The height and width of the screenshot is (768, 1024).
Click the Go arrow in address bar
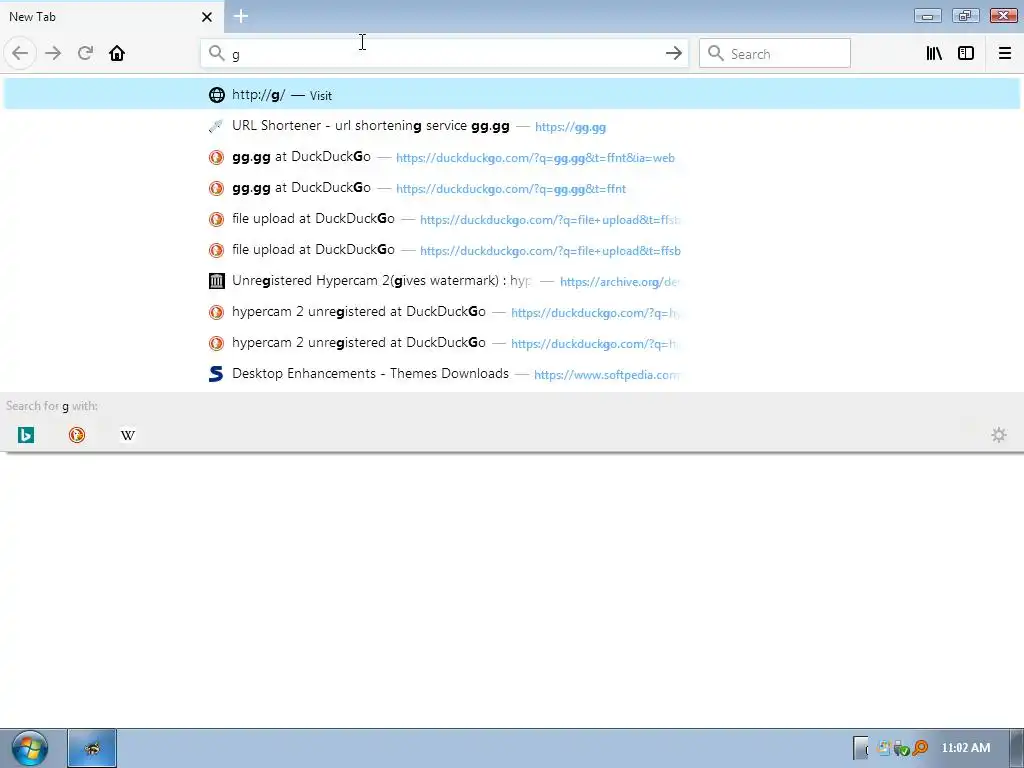click(x=673, y=53)
